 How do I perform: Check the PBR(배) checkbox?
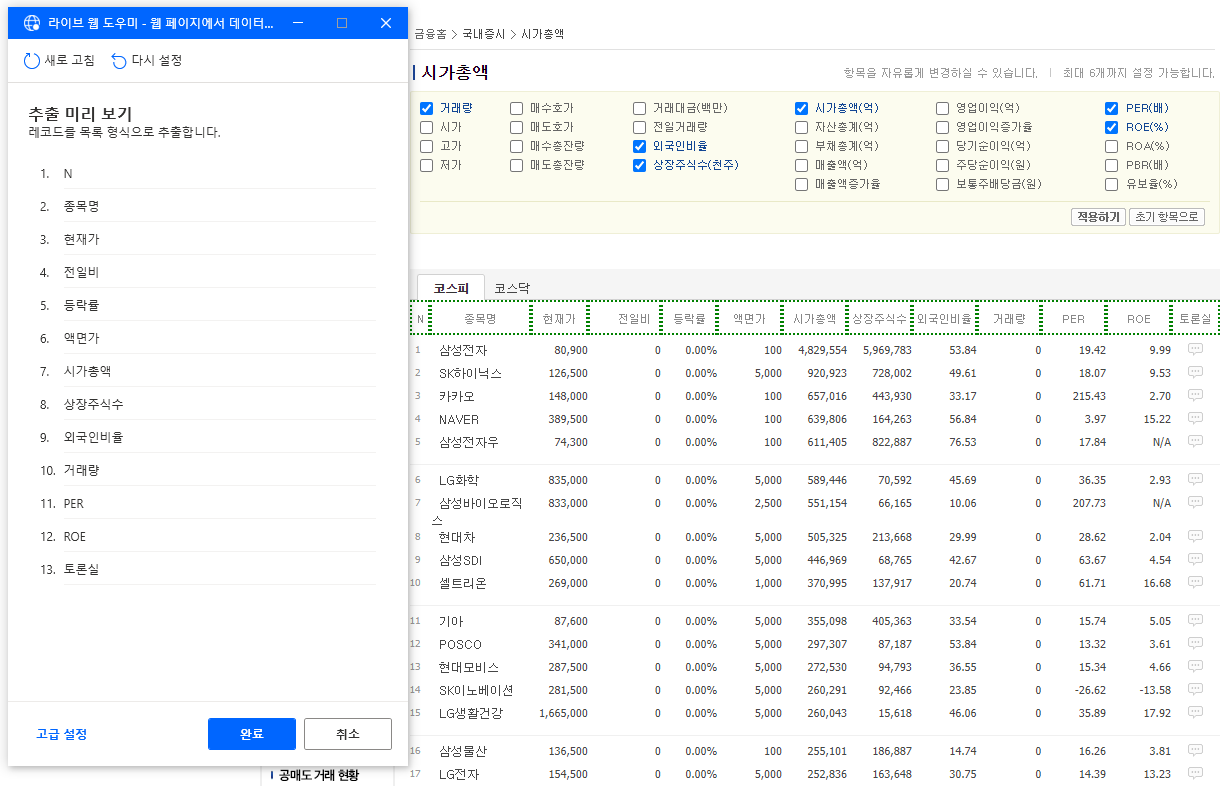pyautogui.click(x=1112, y=165)
